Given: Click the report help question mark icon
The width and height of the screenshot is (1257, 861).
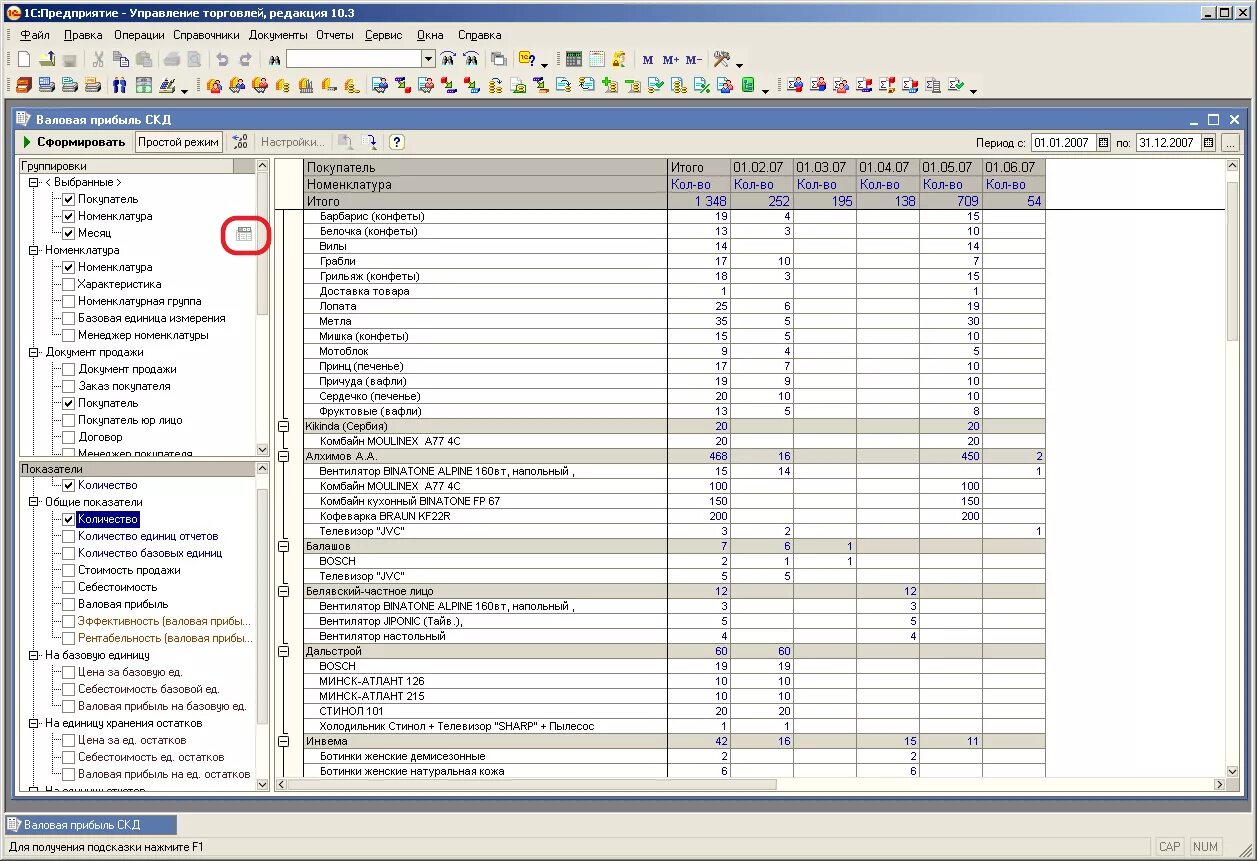Looking at the screenshot, I should click(x=396, y=142).
